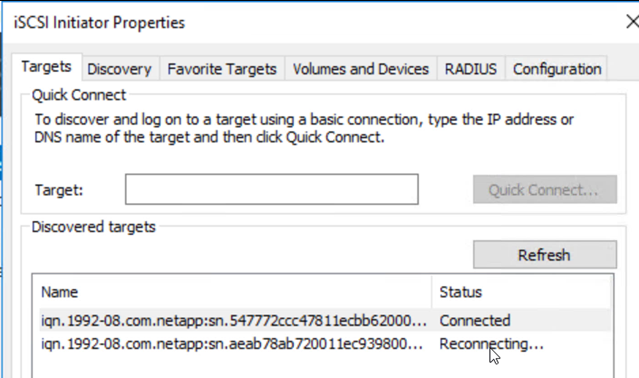The image size is (639, 378).
Task: Click the Quick Connect button
Action: [545, 189]
